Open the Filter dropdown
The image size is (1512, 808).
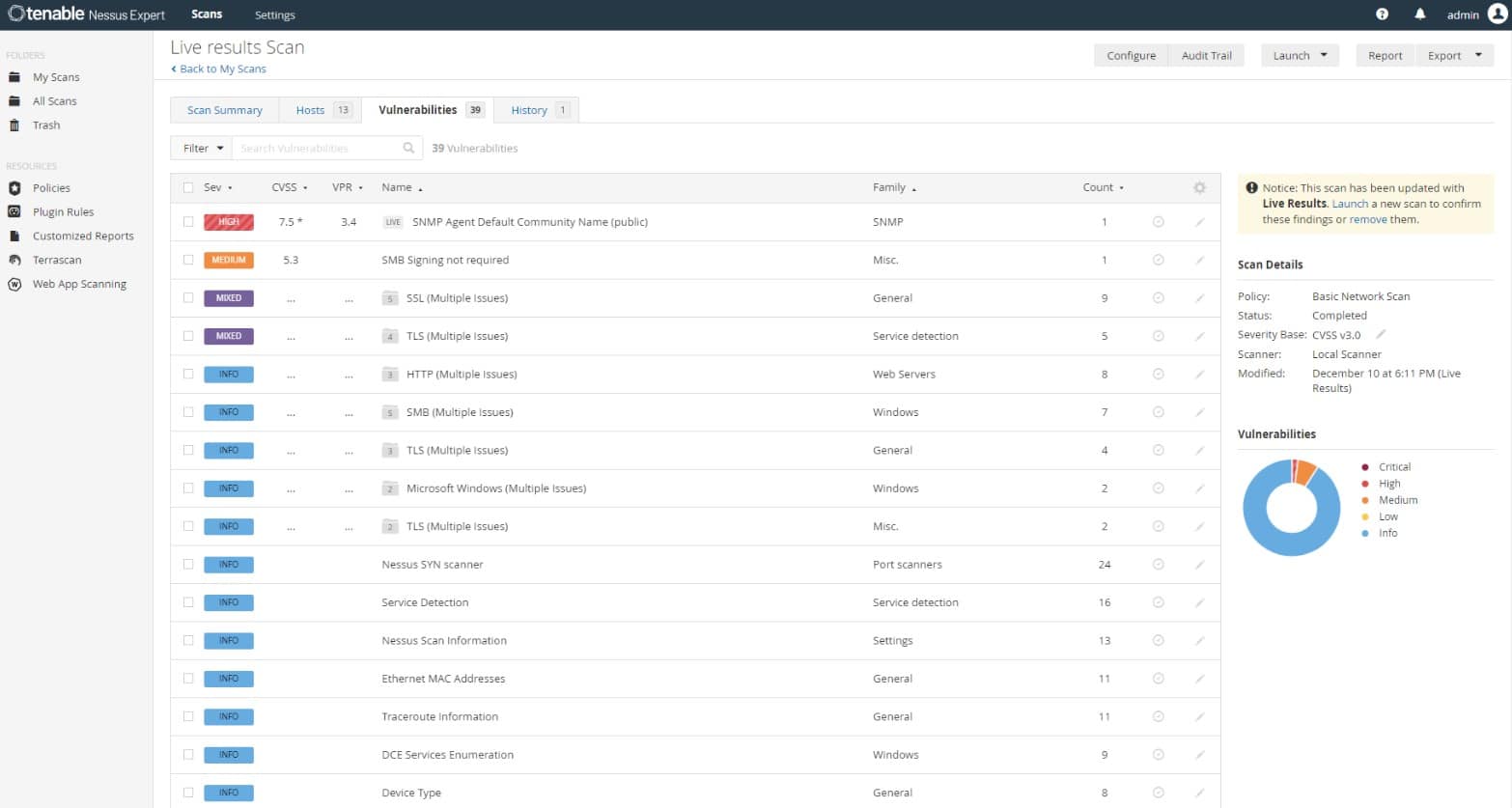pyautogui.click(x=202, y=148)
